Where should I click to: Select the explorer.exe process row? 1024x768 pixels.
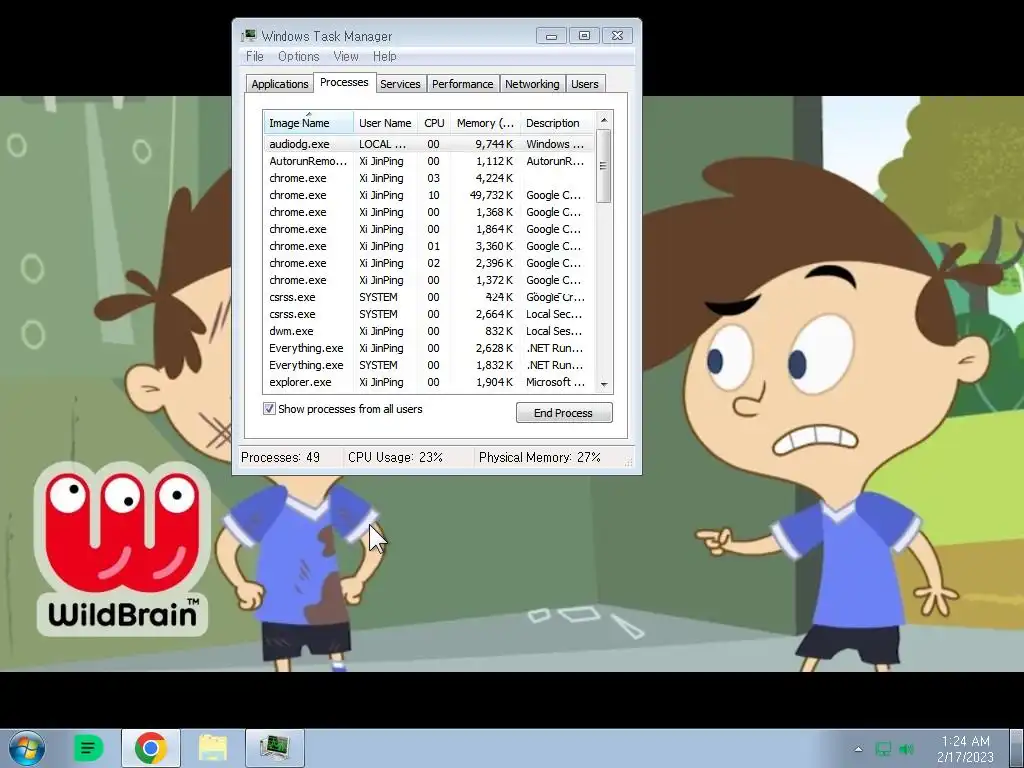click(429, 381)
